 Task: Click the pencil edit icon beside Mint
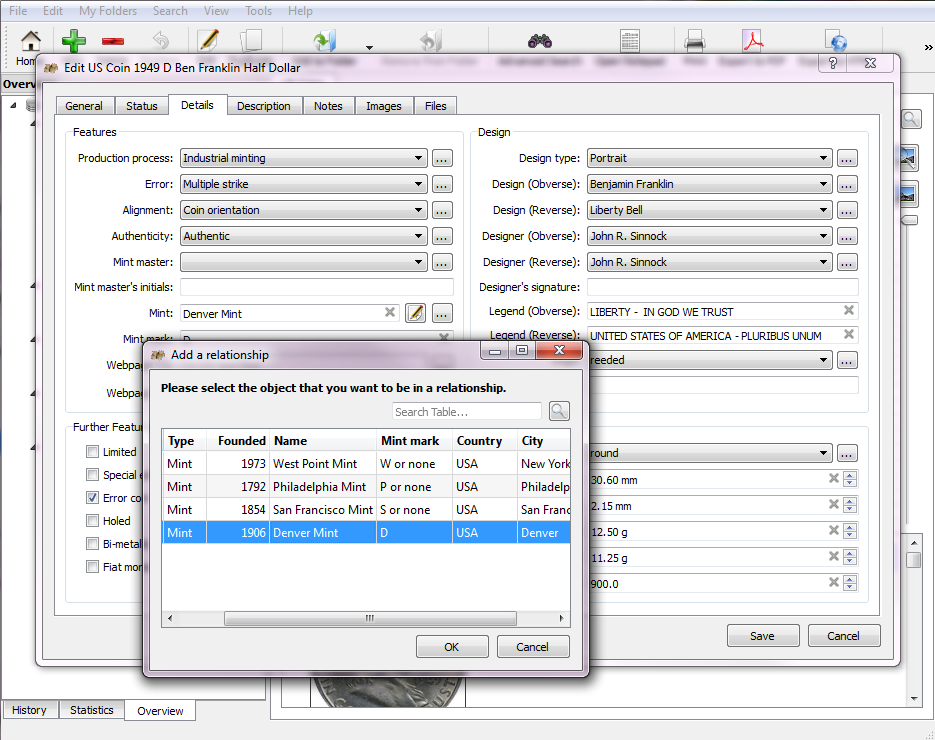click(x=416, y=313)
